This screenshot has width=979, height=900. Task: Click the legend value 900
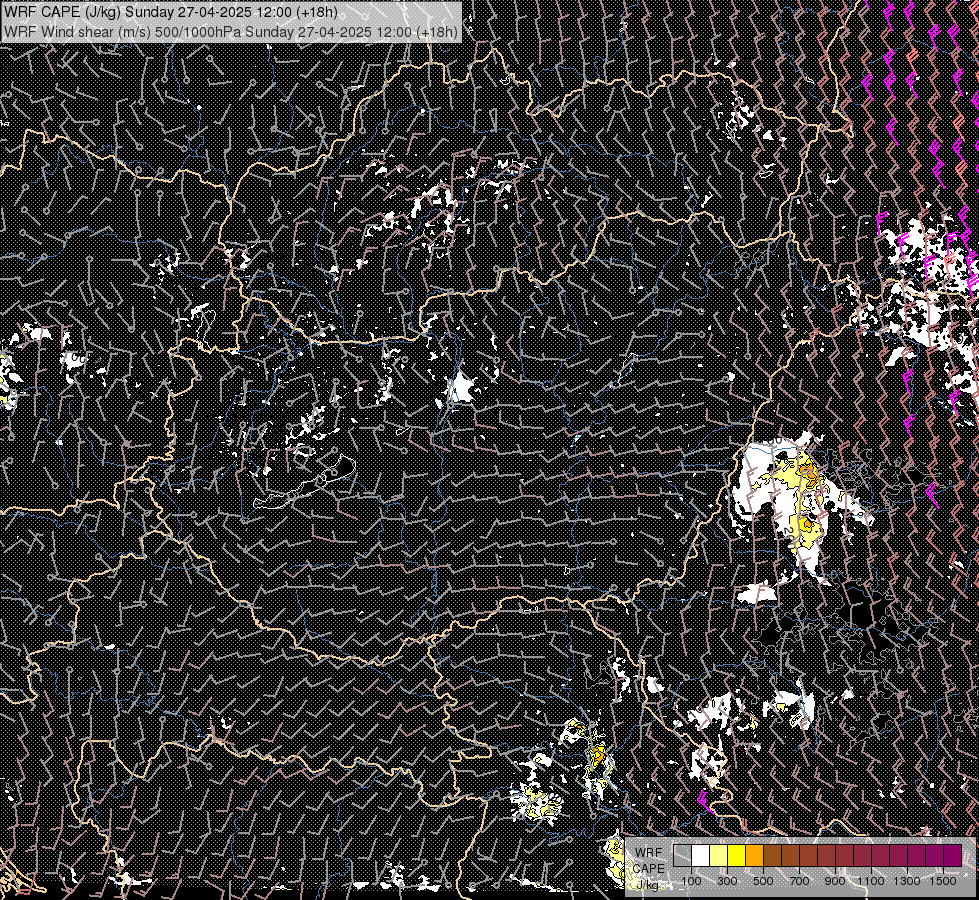tap(835, 881)
